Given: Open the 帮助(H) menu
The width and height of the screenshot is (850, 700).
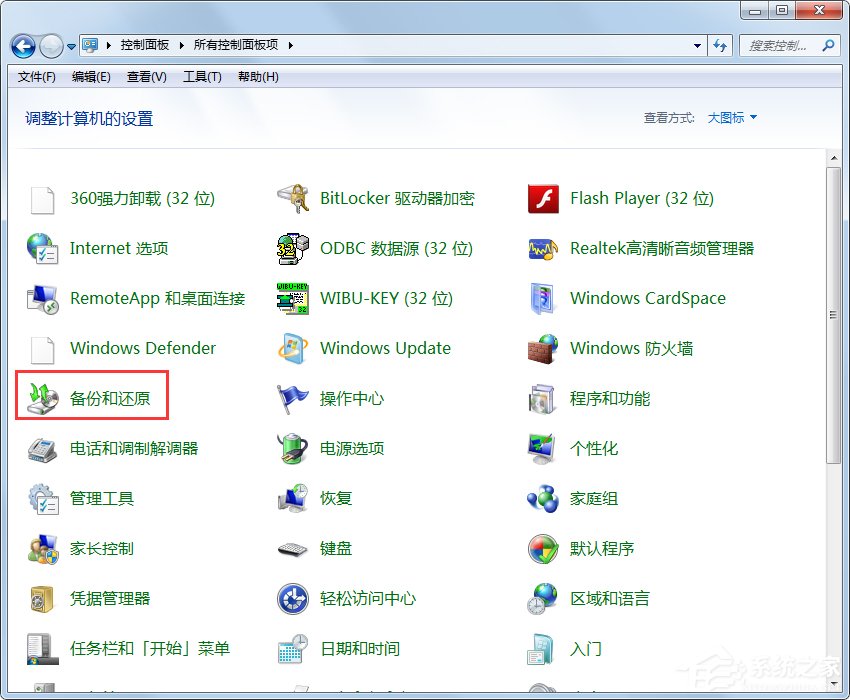Looking at the screenshot, I should coord(258,77).
